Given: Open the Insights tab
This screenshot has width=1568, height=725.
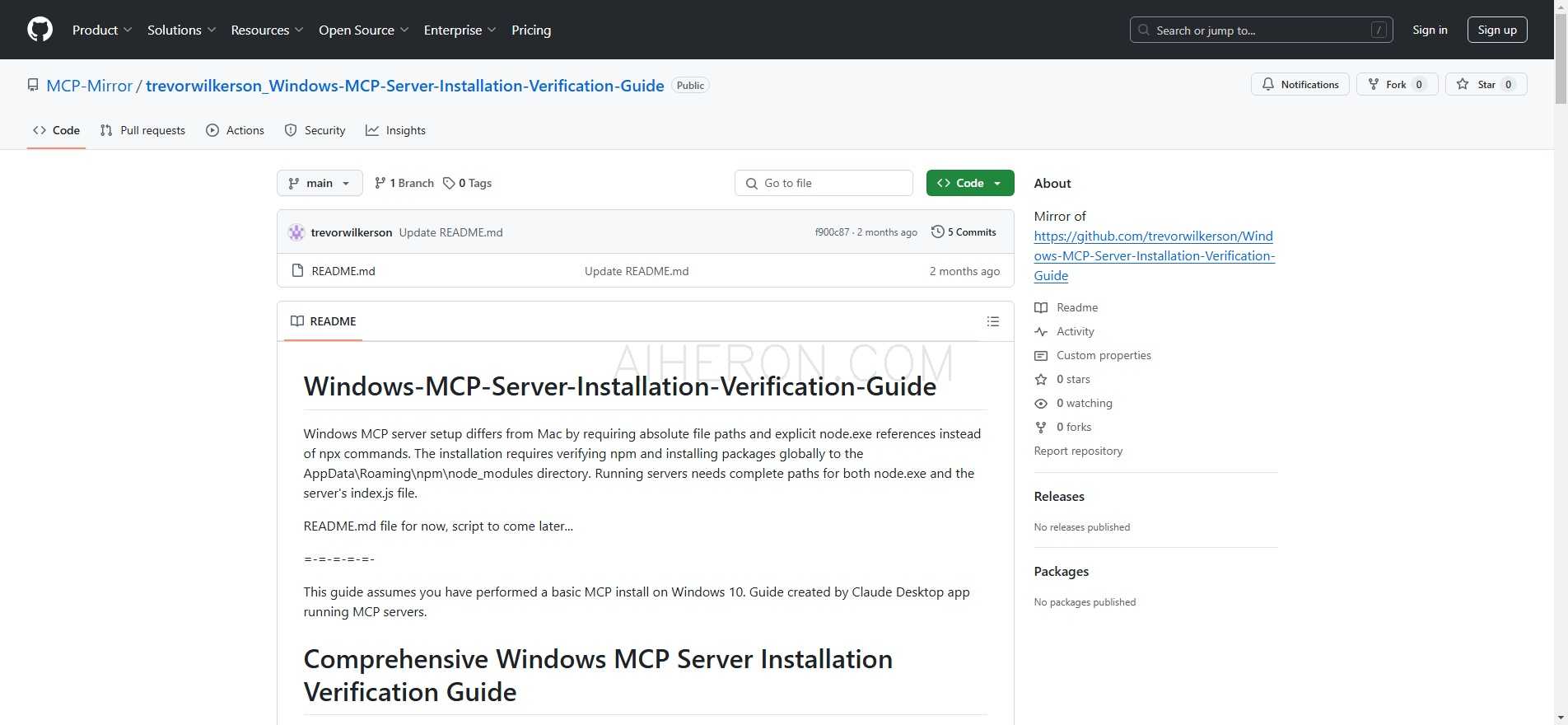Looking at the screenshot, I should pos(396,130).
